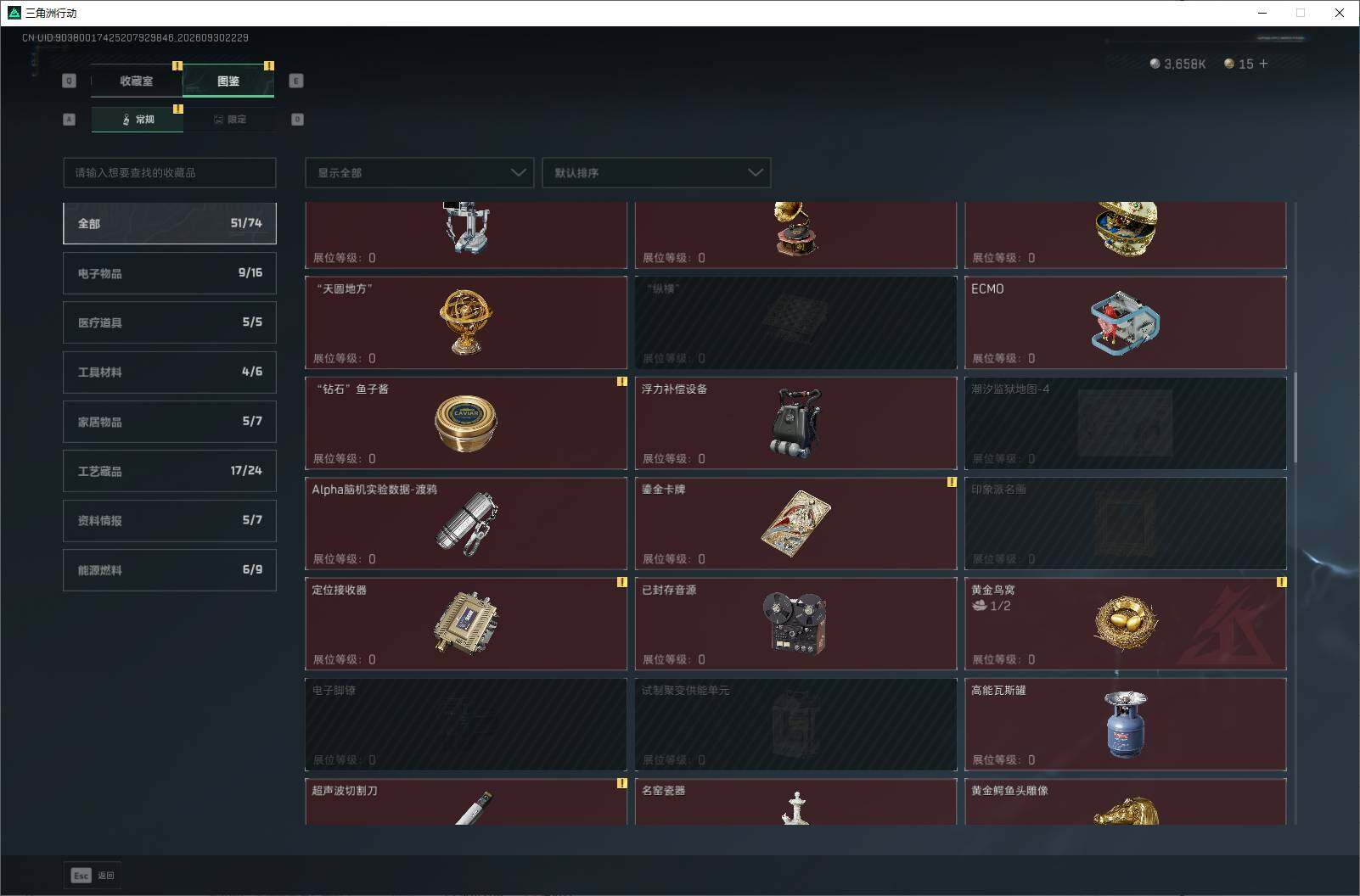Filter by 电子物品 category
The height and width of the screenshot is (896, 1360).
pos(170,273)
